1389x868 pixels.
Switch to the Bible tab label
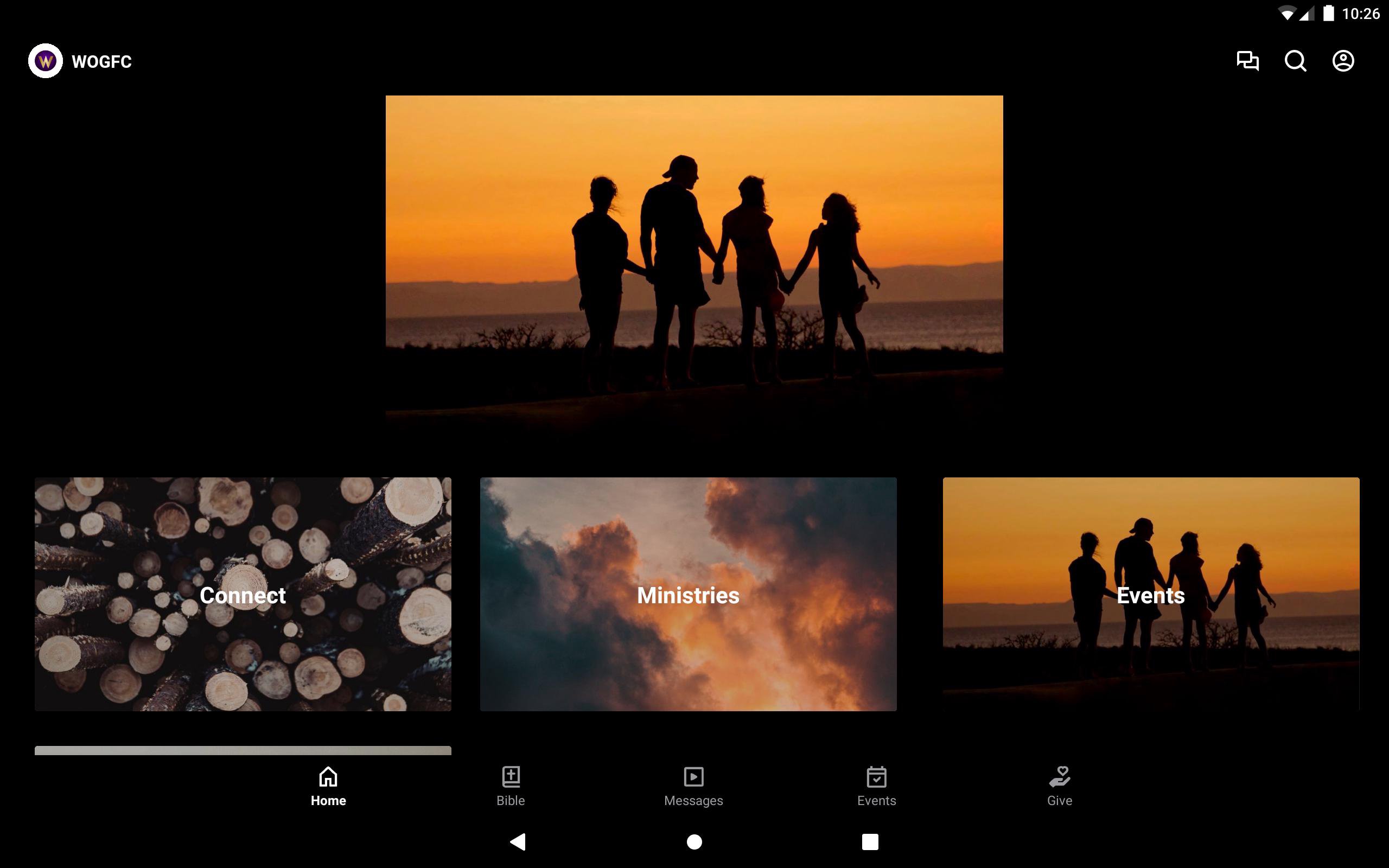(x=510, y=801)
